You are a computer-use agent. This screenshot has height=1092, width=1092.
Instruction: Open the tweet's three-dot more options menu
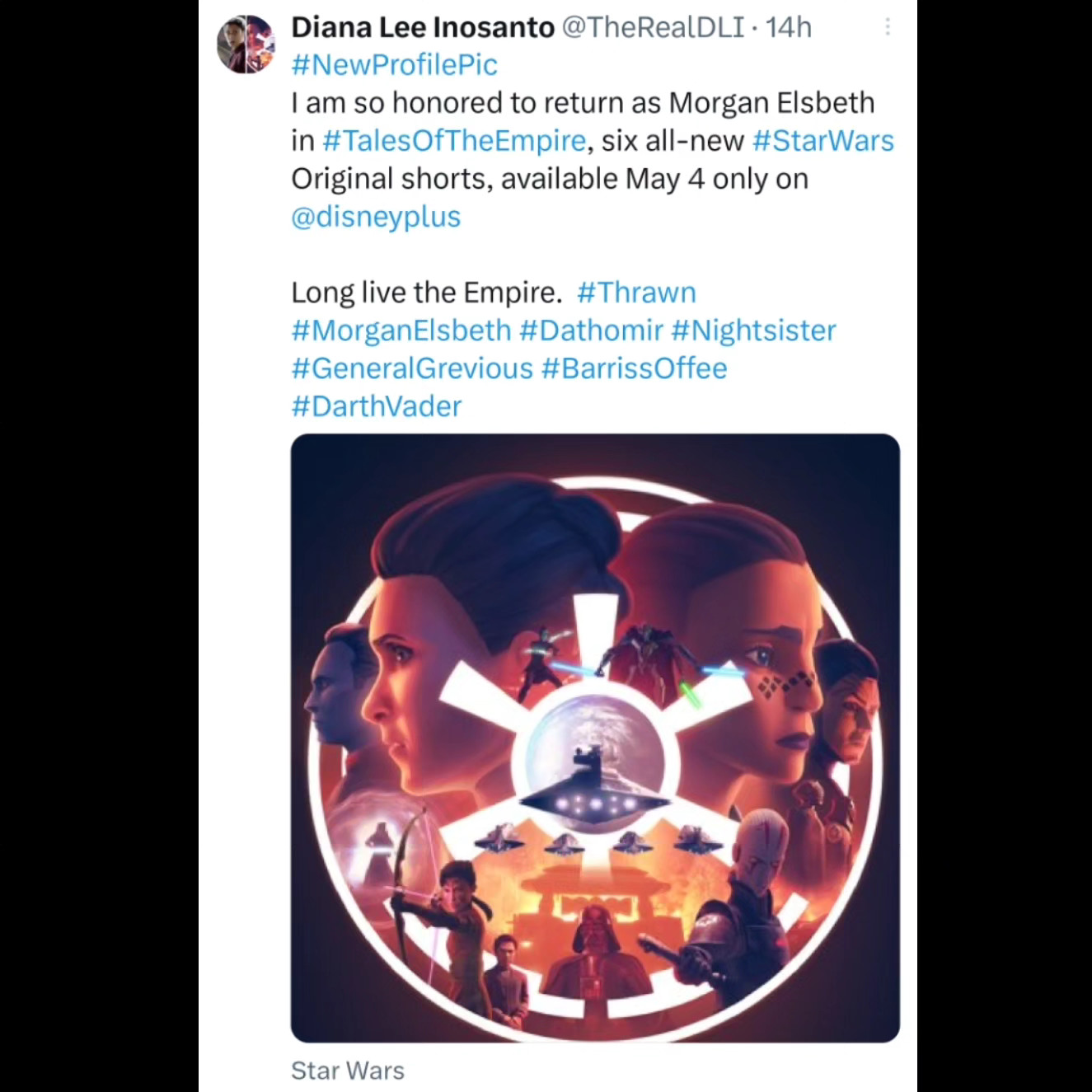(888, 27)
